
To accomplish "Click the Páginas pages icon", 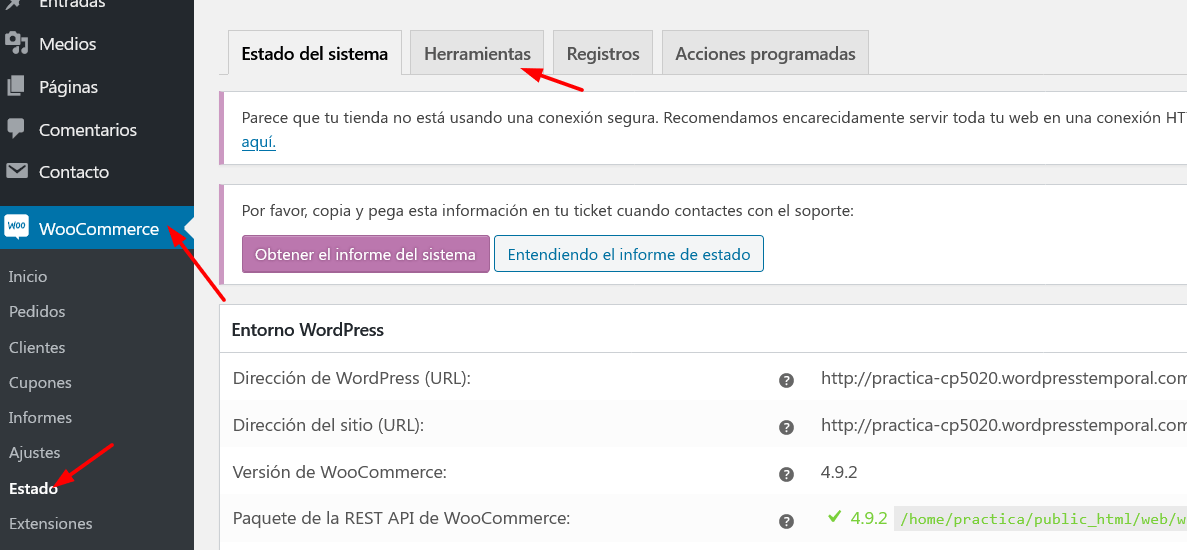I will coord(16,87).
